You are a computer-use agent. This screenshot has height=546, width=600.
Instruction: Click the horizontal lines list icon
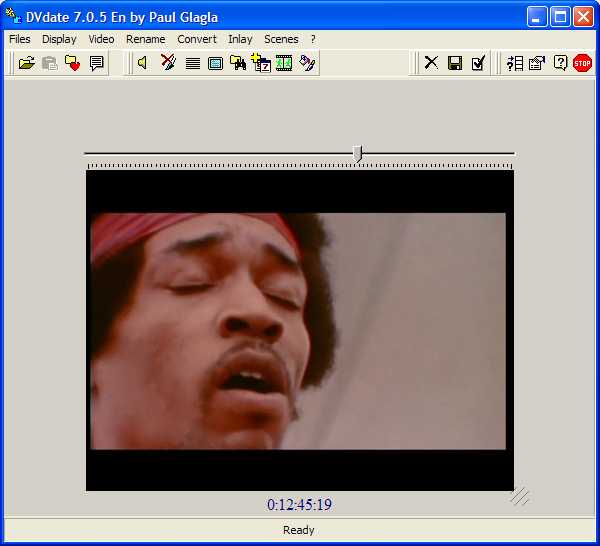point(192,63)
